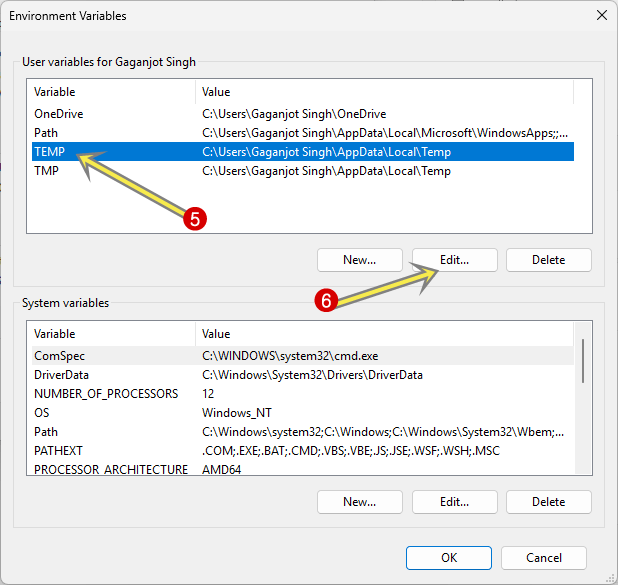Click the TMP row's Local\Temp value

coord(326,171)
